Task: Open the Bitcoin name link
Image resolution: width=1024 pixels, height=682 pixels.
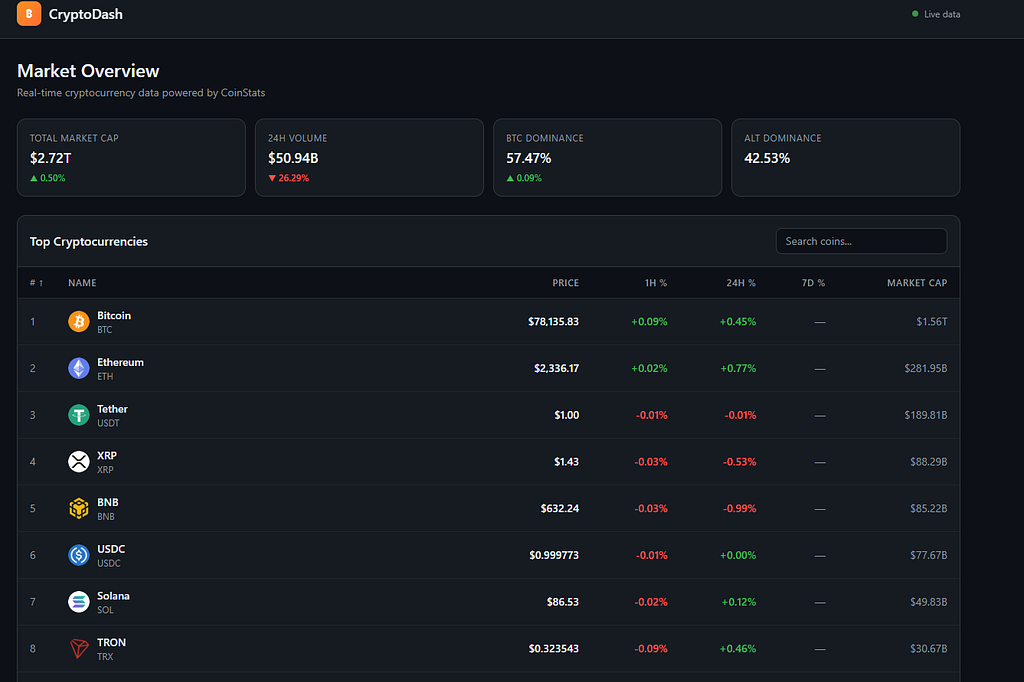Action: pos(114,316)
